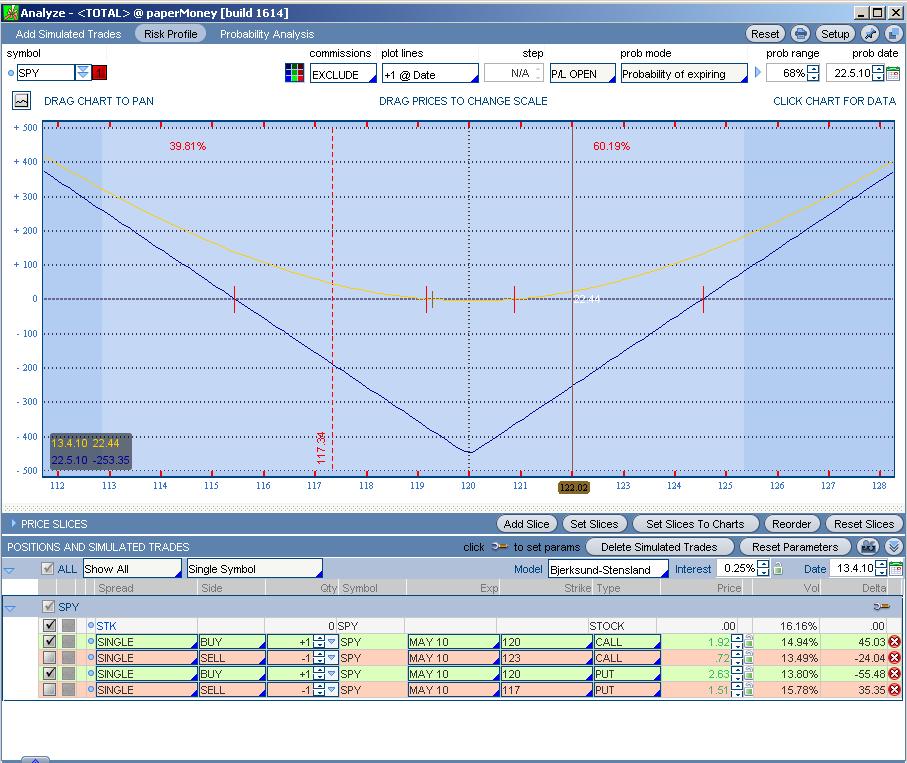Open the Add Simulated Trades tab

click(68, 34)
